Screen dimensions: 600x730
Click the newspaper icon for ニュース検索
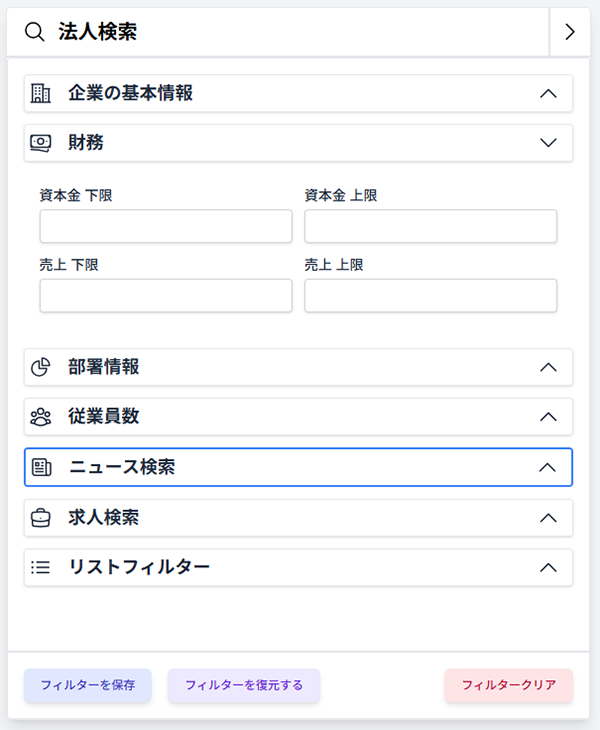tap(41, 467)
